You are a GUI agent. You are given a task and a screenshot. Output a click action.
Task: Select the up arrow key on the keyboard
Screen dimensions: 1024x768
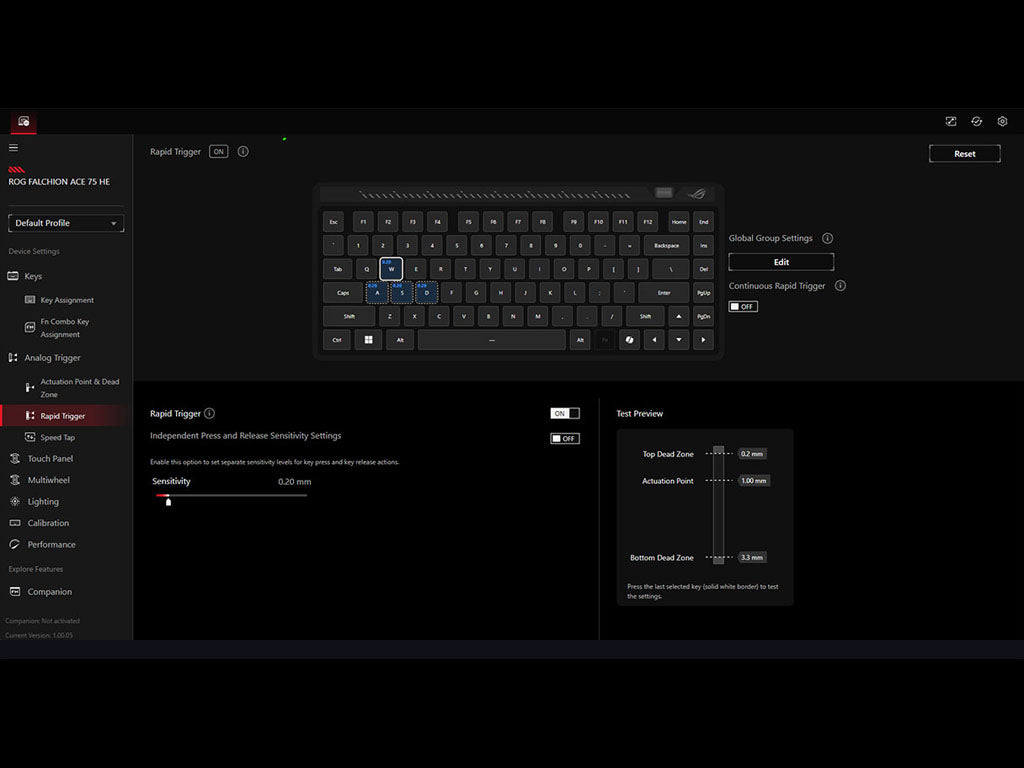coord(679,316)
